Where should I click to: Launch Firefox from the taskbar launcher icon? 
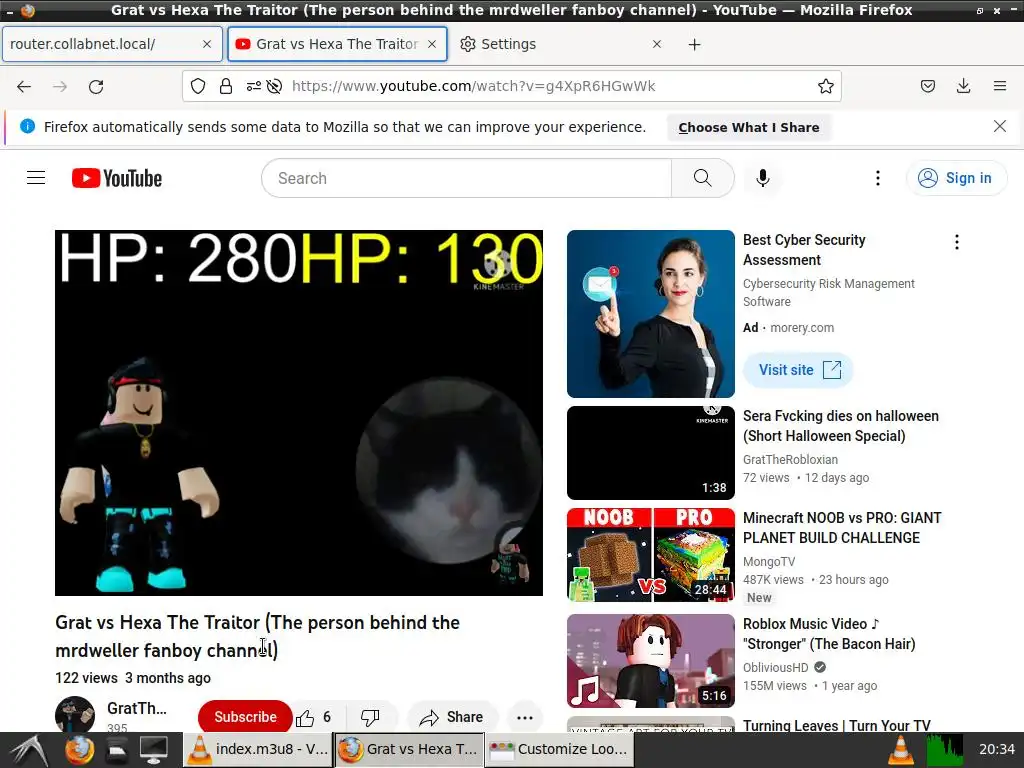79,750
